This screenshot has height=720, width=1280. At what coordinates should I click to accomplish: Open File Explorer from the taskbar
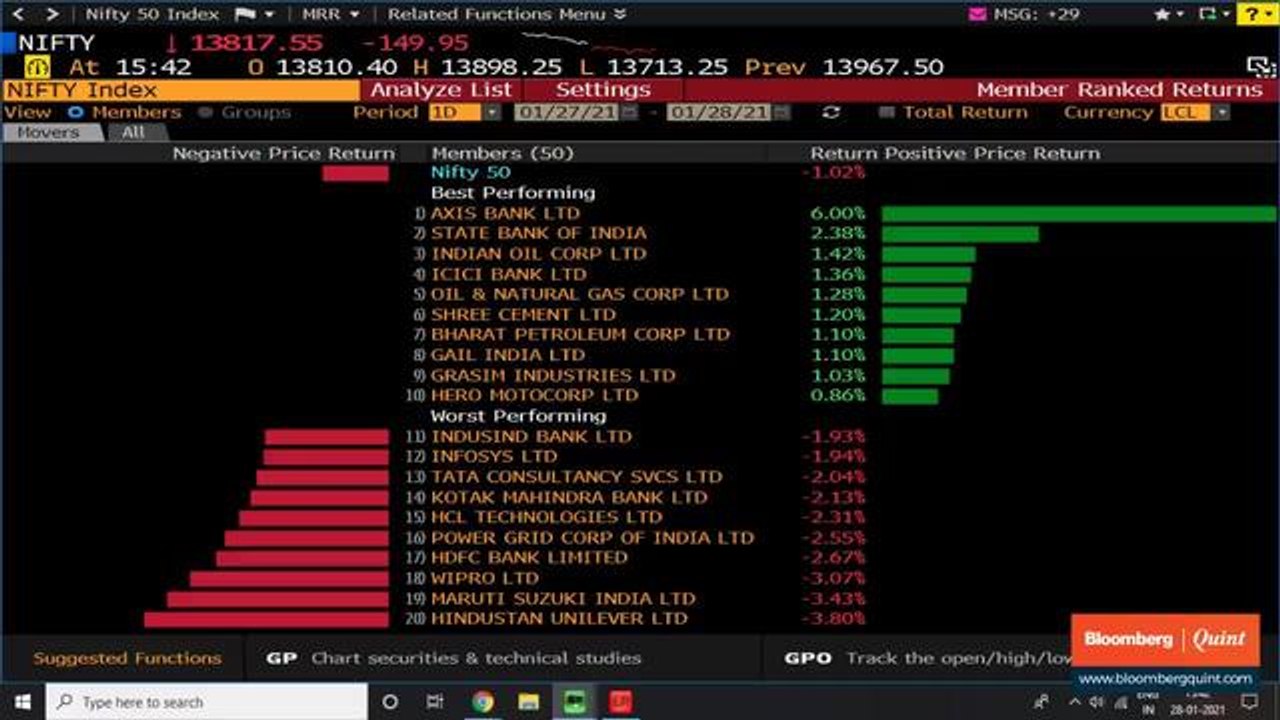click(529, 702)
